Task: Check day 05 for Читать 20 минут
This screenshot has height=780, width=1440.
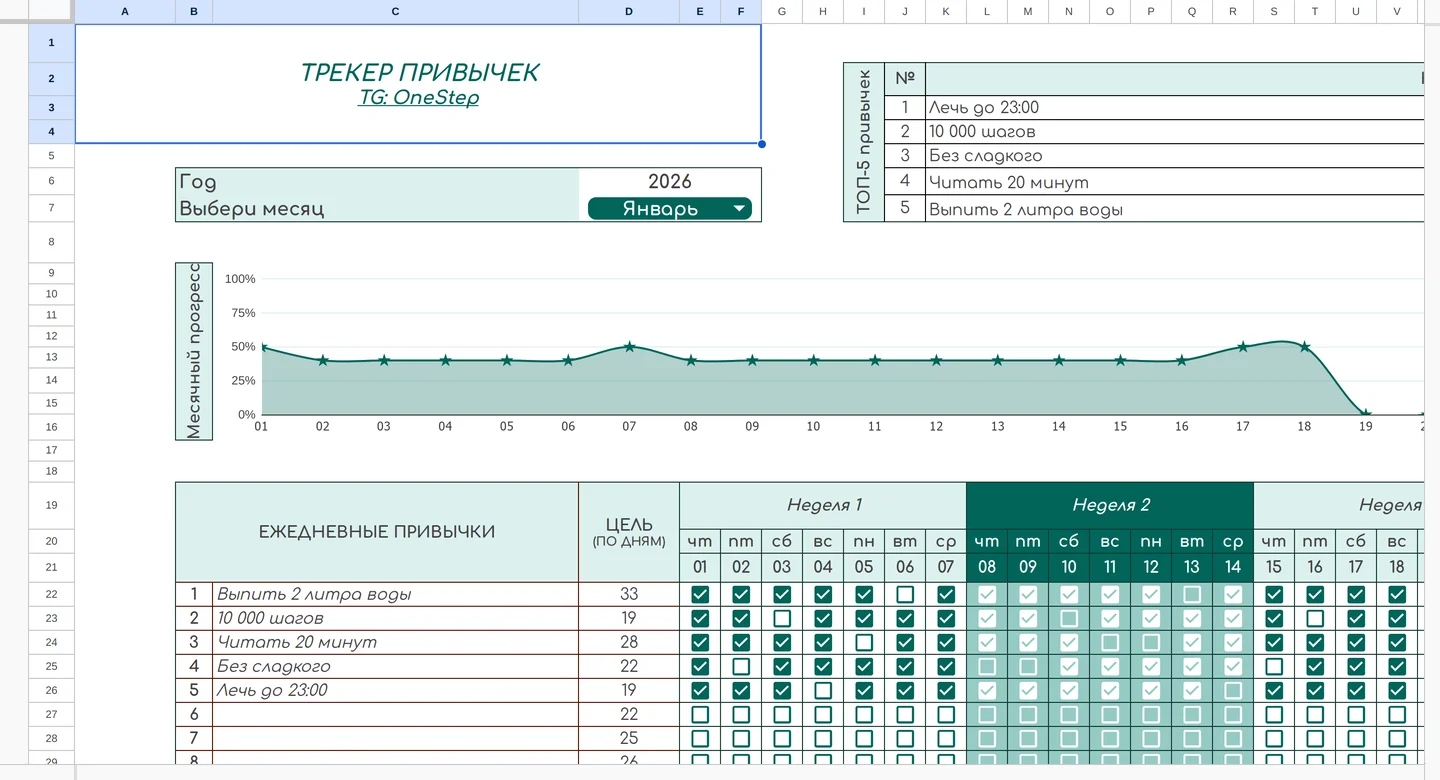Action: coord(864,642)
